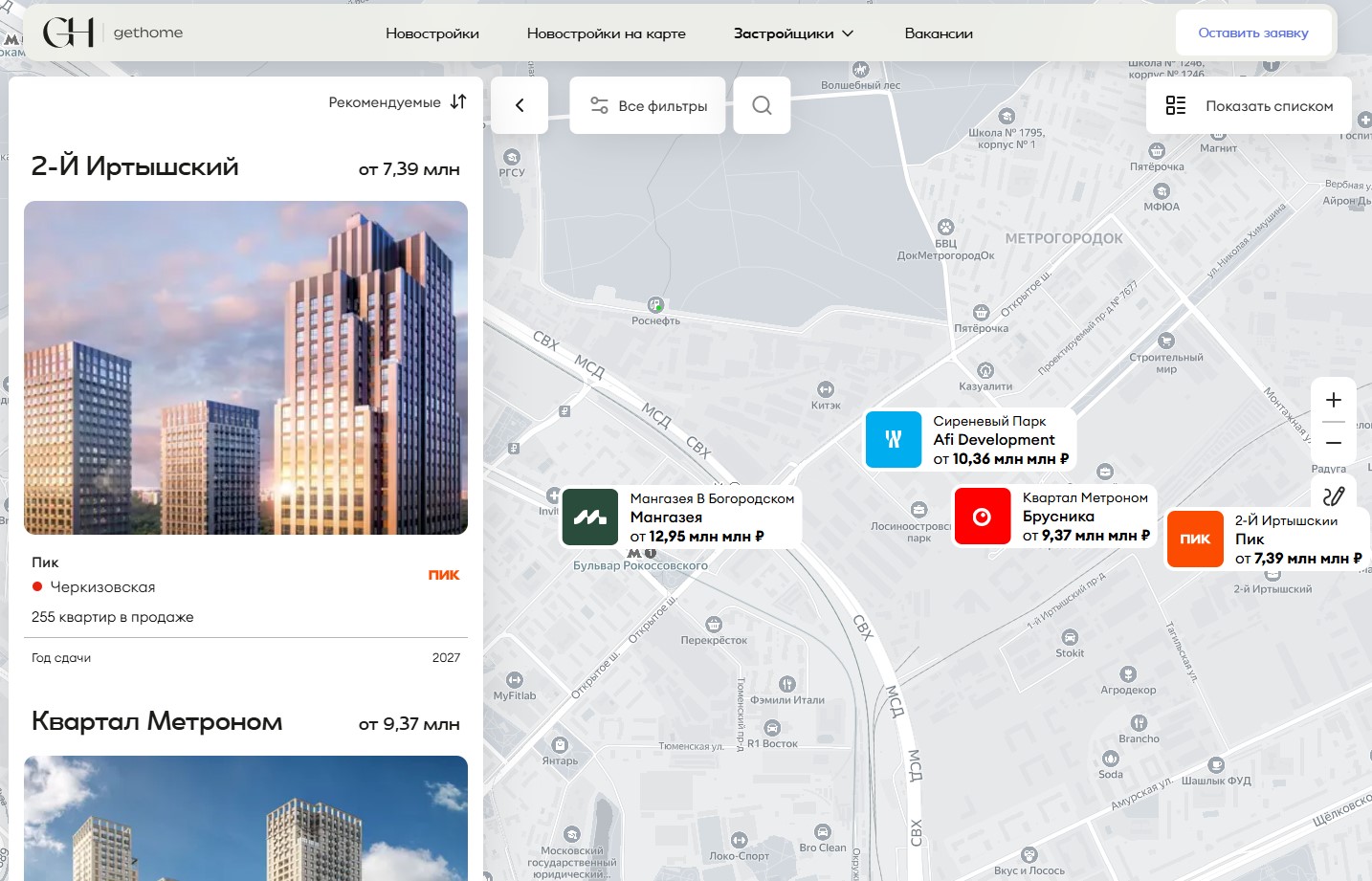
Task: Click the Казуалити map point icon
Action: [x=985, y=370]
